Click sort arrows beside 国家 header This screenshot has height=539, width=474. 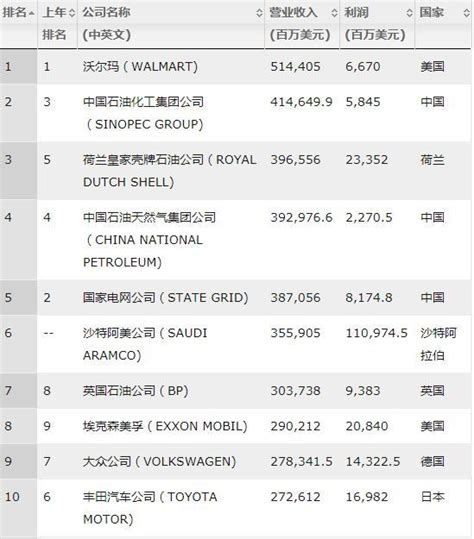click(466, 13)
